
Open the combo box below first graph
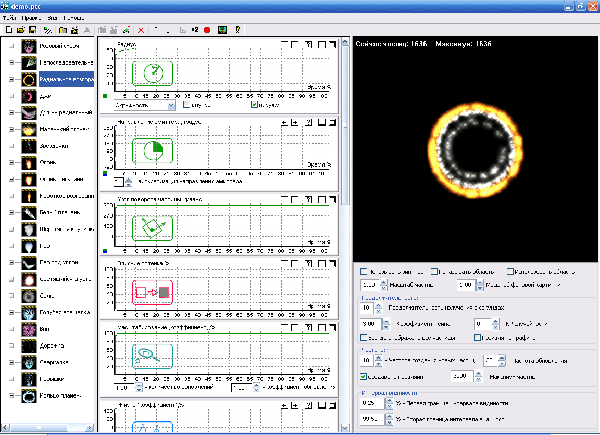(x=145, y=103)
